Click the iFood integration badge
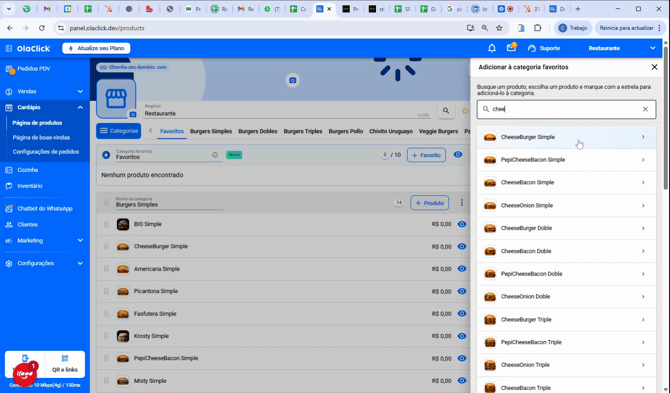The height and width of the screenshot is (393, 670). pos(24,374)
